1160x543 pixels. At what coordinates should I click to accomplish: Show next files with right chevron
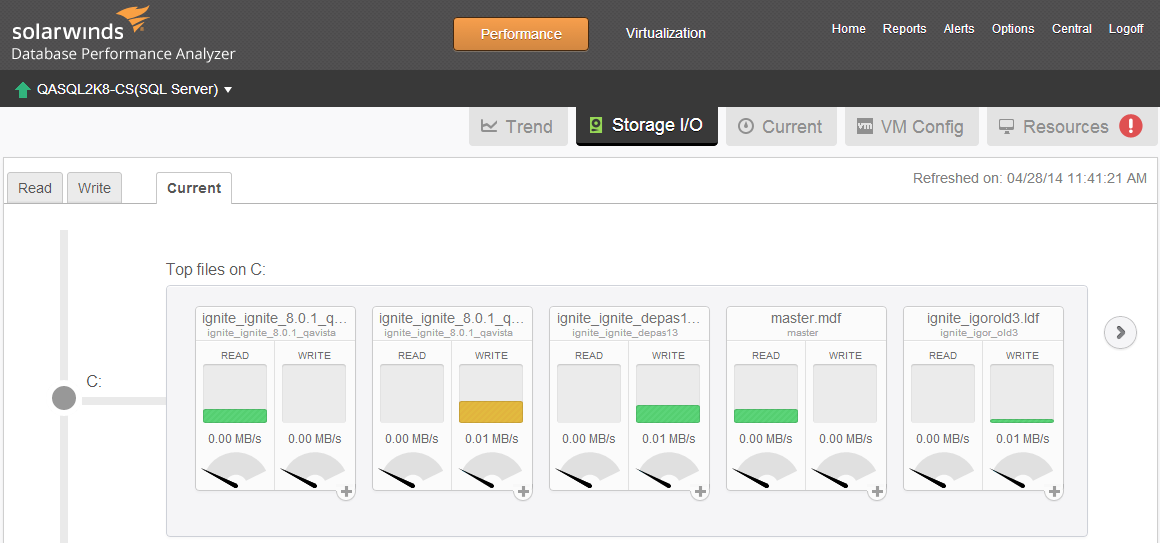1120,332
